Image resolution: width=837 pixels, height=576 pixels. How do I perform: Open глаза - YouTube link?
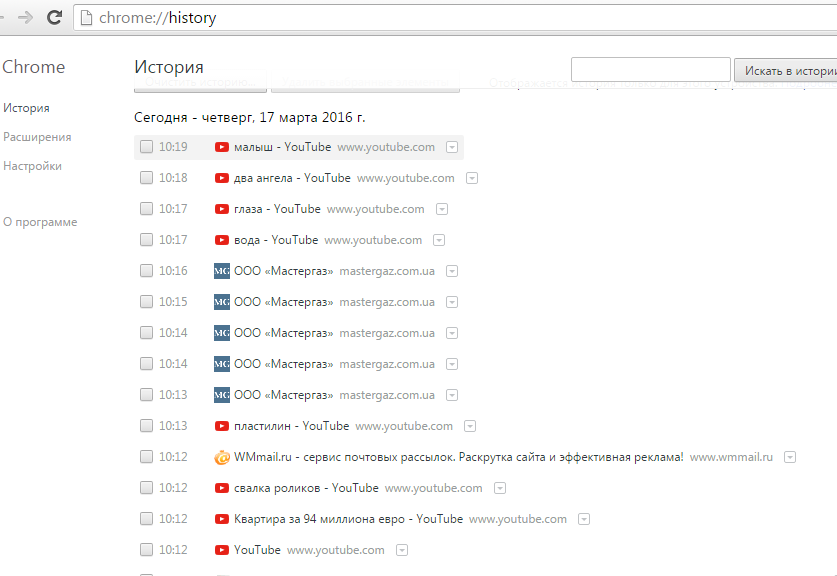coord(277,209)
